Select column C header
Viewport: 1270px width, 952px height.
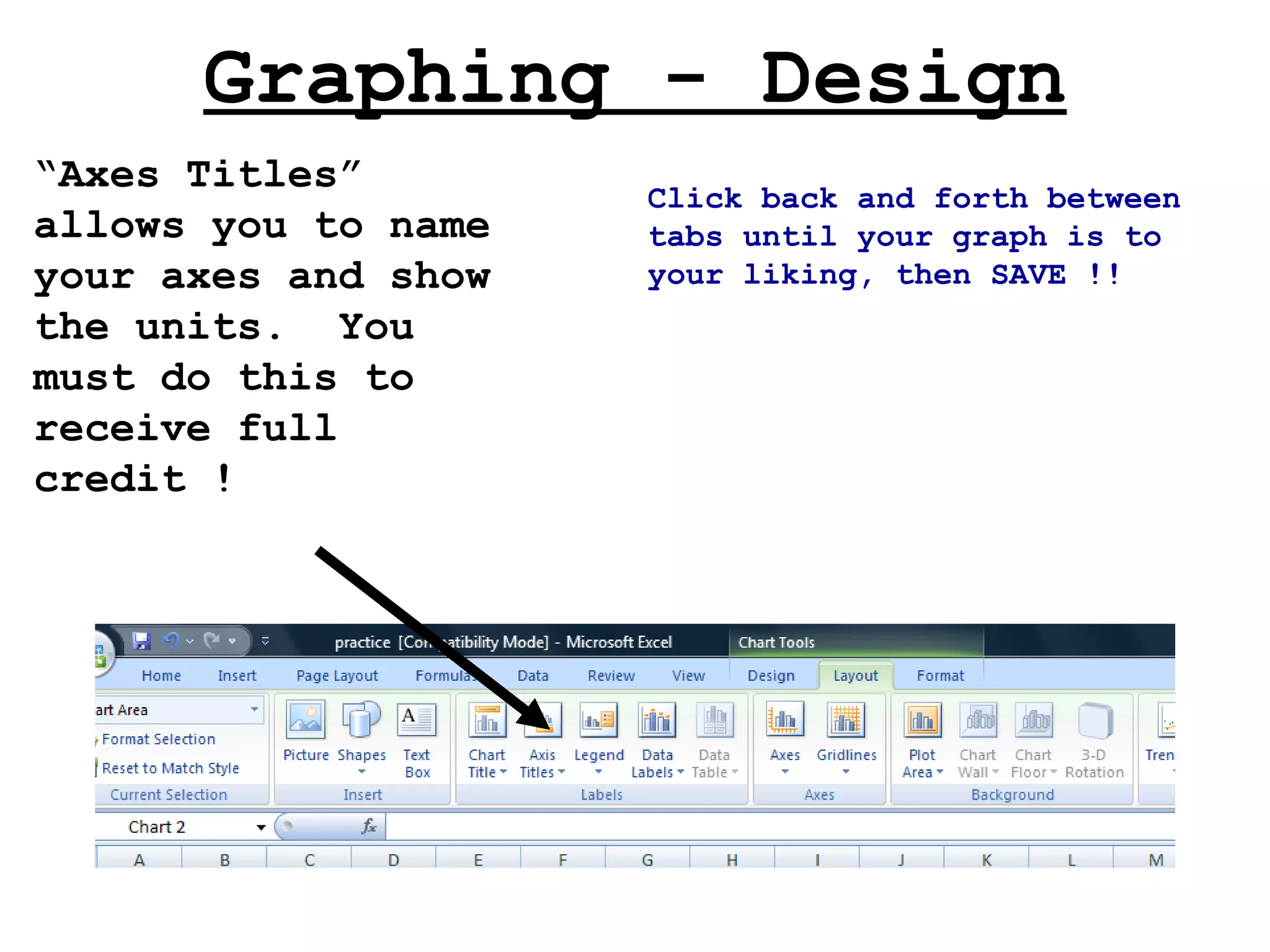[309, 860]
